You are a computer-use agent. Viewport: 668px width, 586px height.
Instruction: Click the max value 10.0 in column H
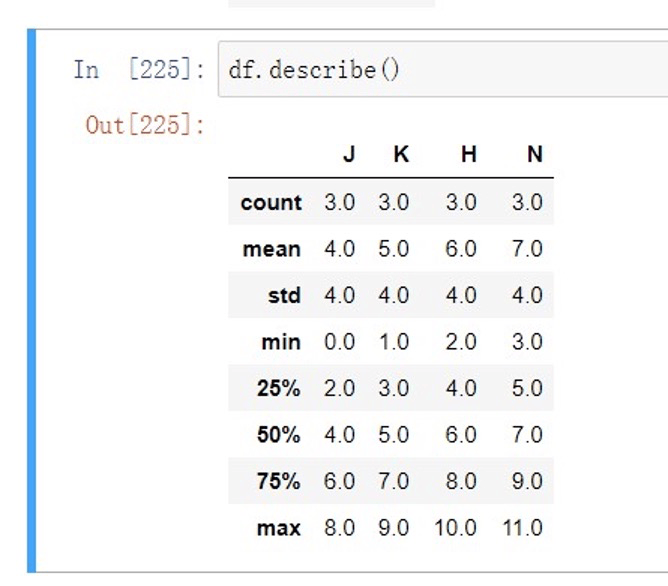coord(455,528)
